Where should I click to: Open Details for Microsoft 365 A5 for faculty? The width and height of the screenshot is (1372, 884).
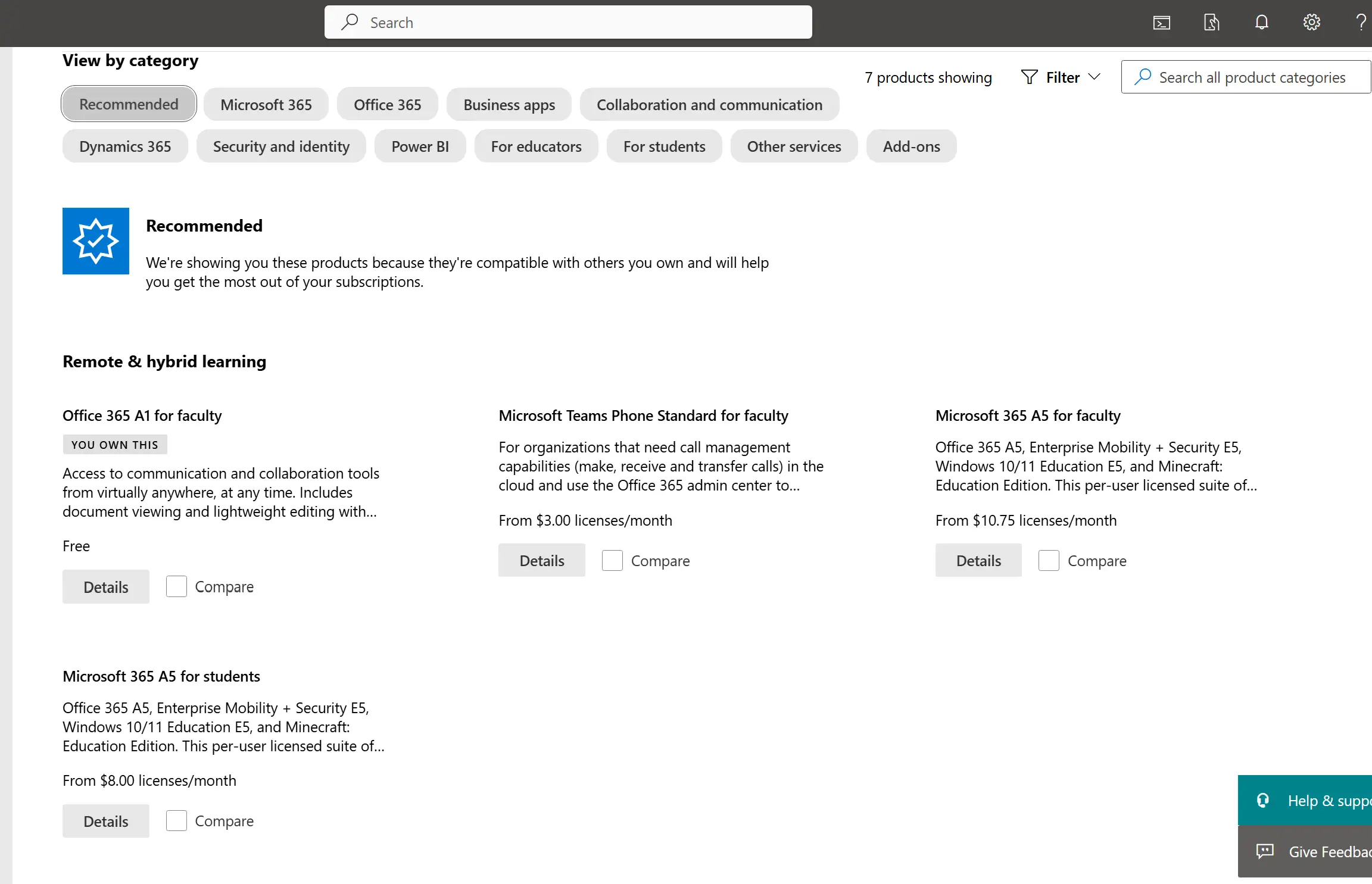tap(978, 560)
